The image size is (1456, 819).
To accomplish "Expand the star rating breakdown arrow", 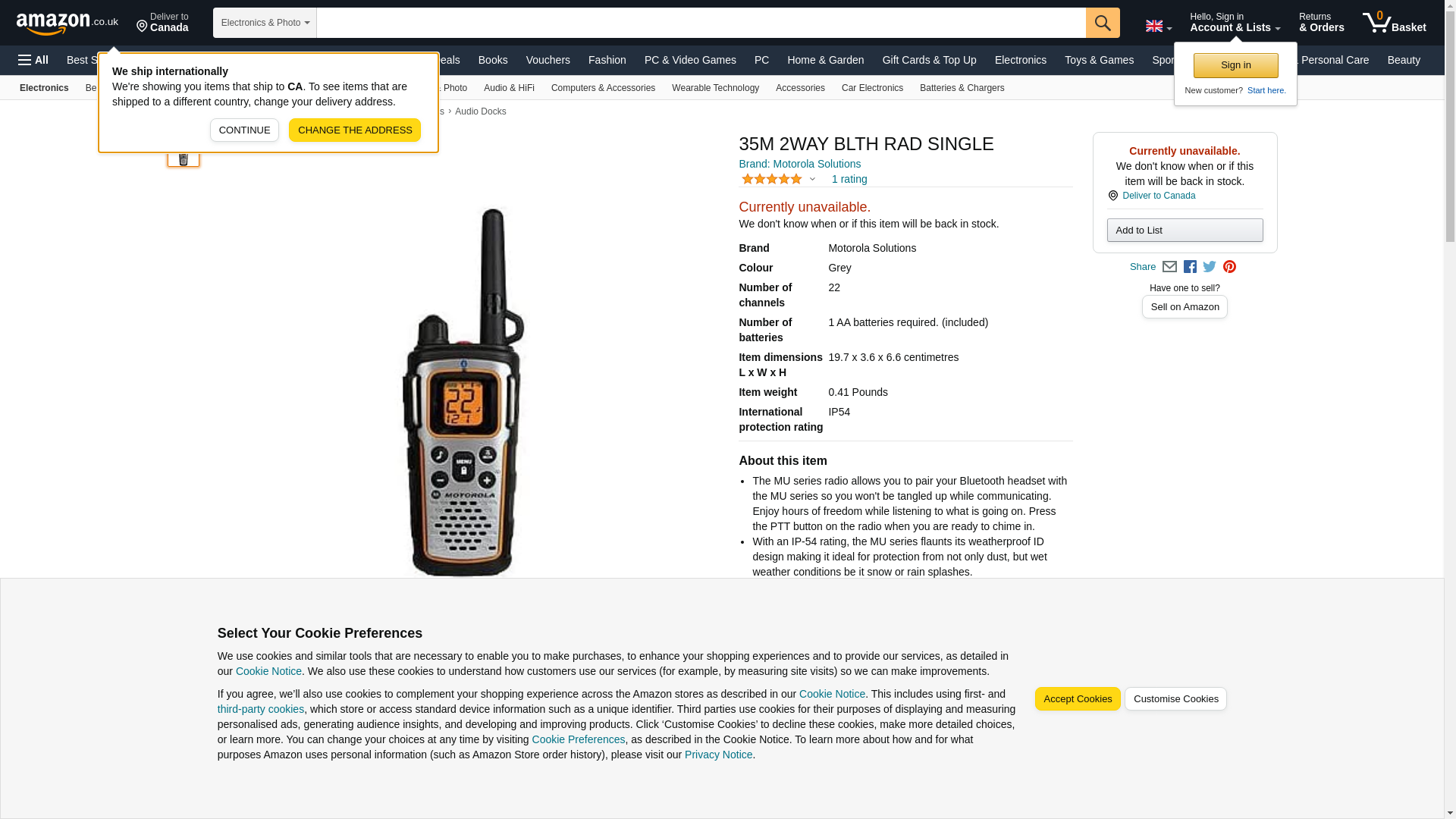I will tap(812, 180).
